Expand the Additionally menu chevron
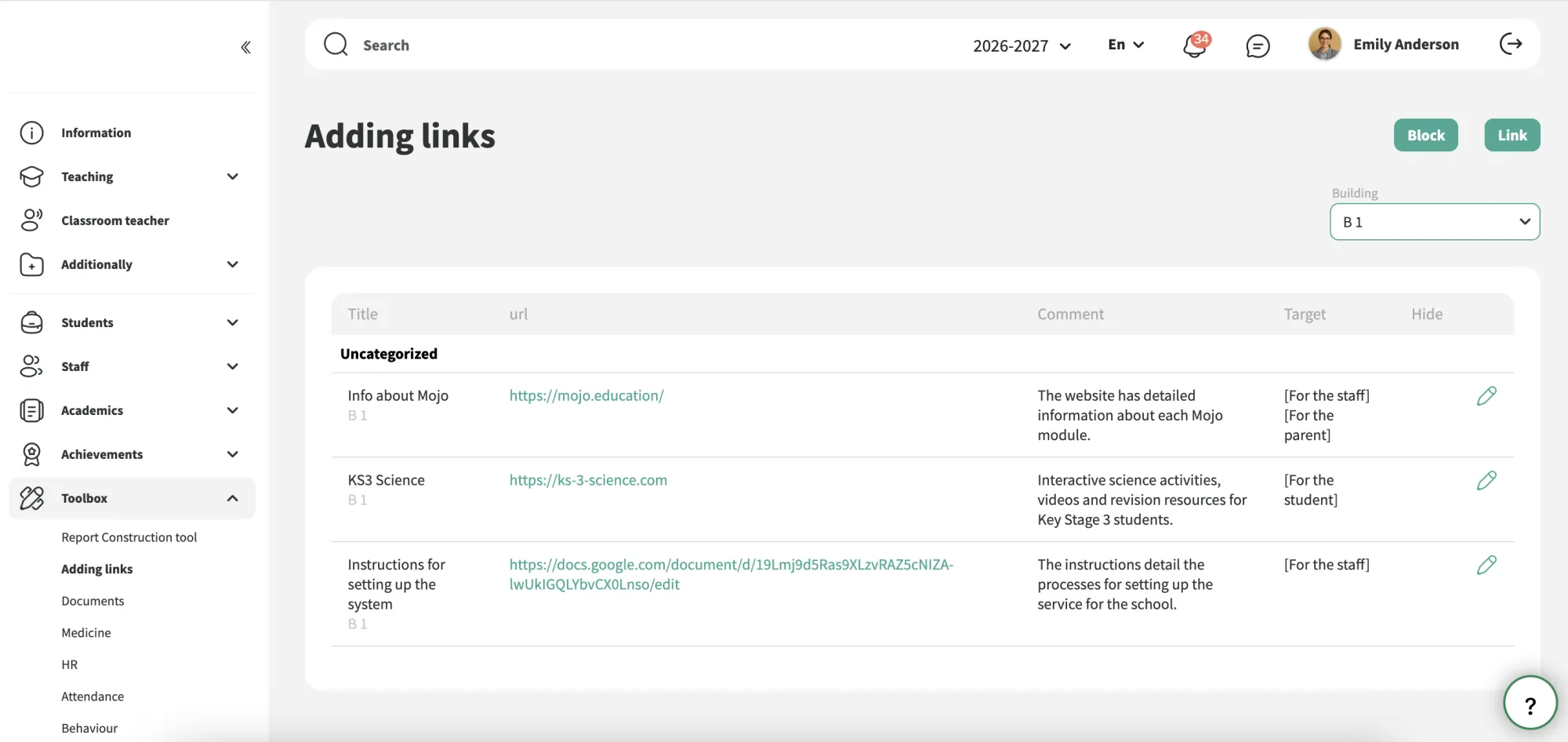This screenshot has width=1568, height=742. (x=232, y=264)
